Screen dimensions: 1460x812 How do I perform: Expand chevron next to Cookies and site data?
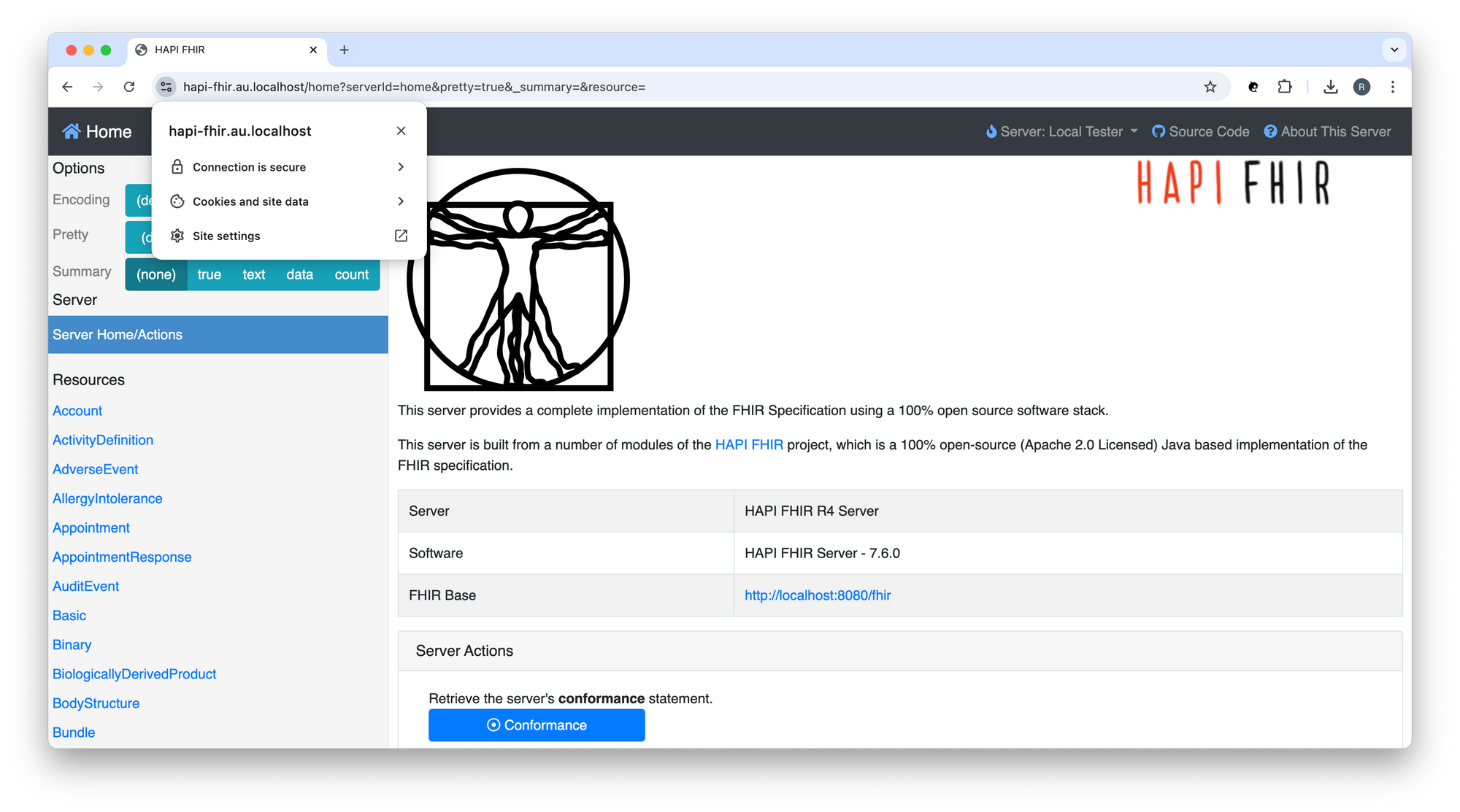[x=401, y=201]
